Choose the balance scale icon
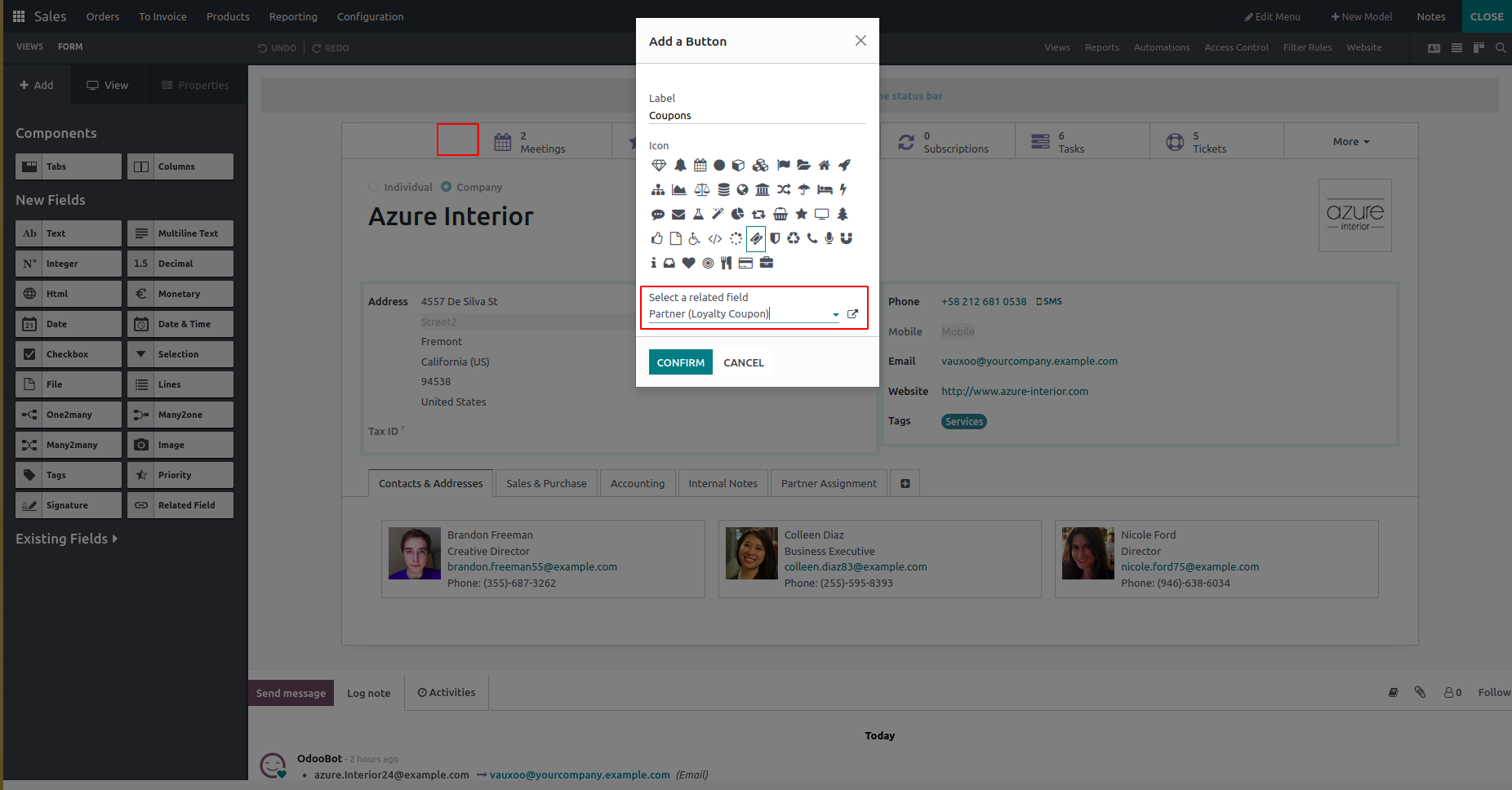This screenshot has width=1512, height=790. coord(701,190)
